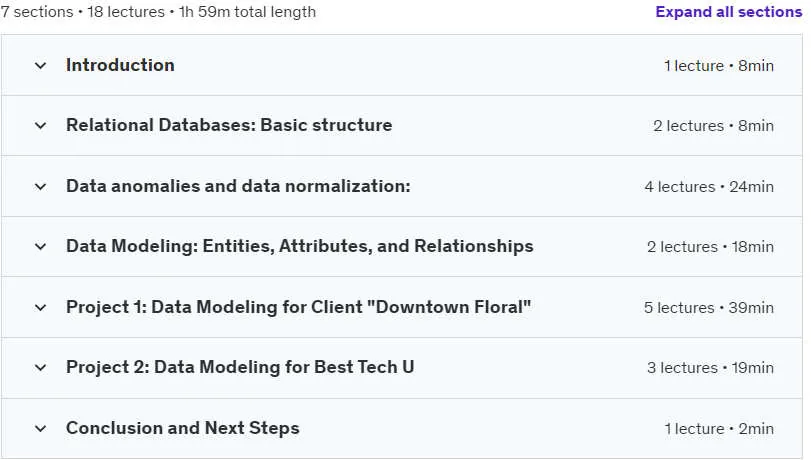
Task: Open chevron for Conclusion and Next Steps
Action: coord(40,429)
